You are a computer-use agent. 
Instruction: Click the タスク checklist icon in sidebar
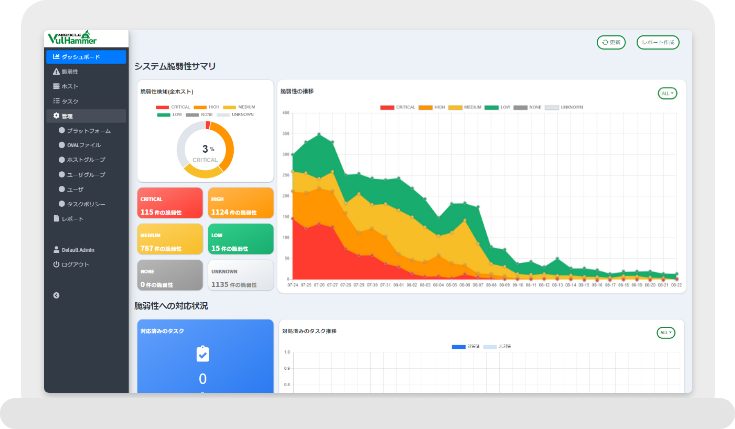click(56, 101)
